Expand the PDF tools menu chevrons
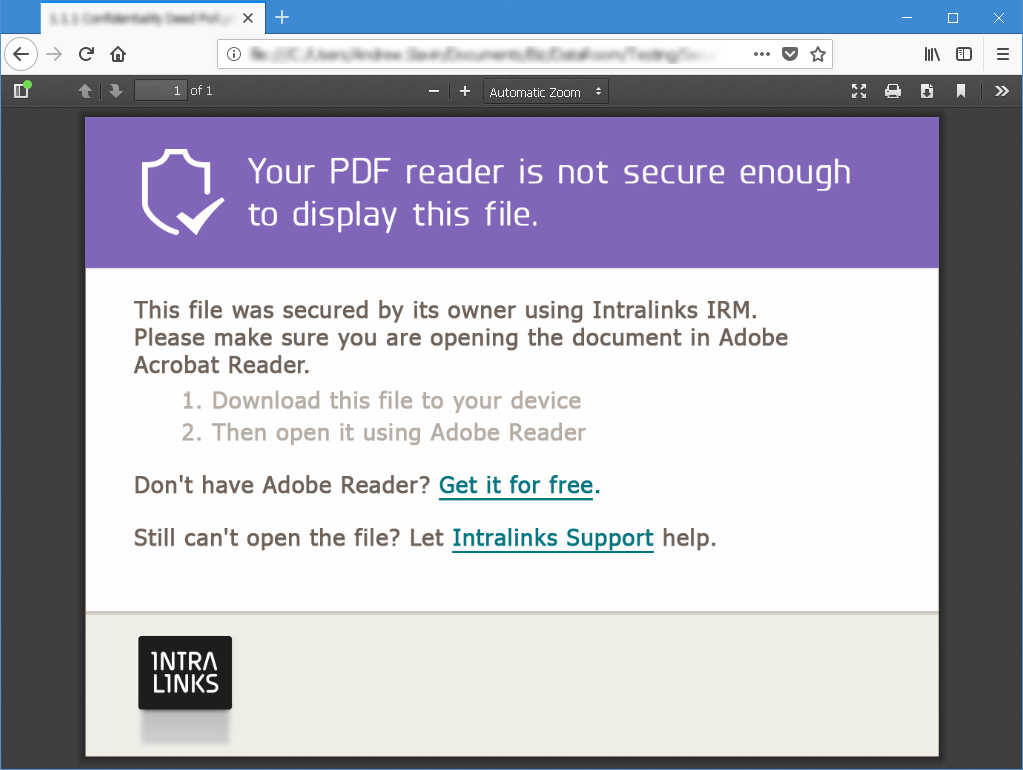 coord(1001,91)
